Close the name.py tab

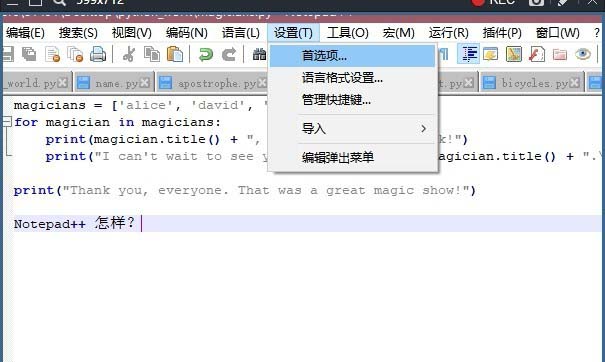pos(145,83)
